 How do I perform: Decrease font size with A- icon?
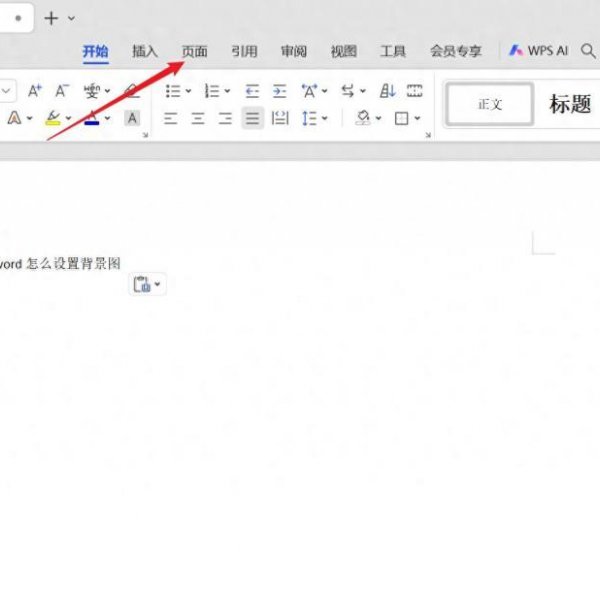point(62,91)
